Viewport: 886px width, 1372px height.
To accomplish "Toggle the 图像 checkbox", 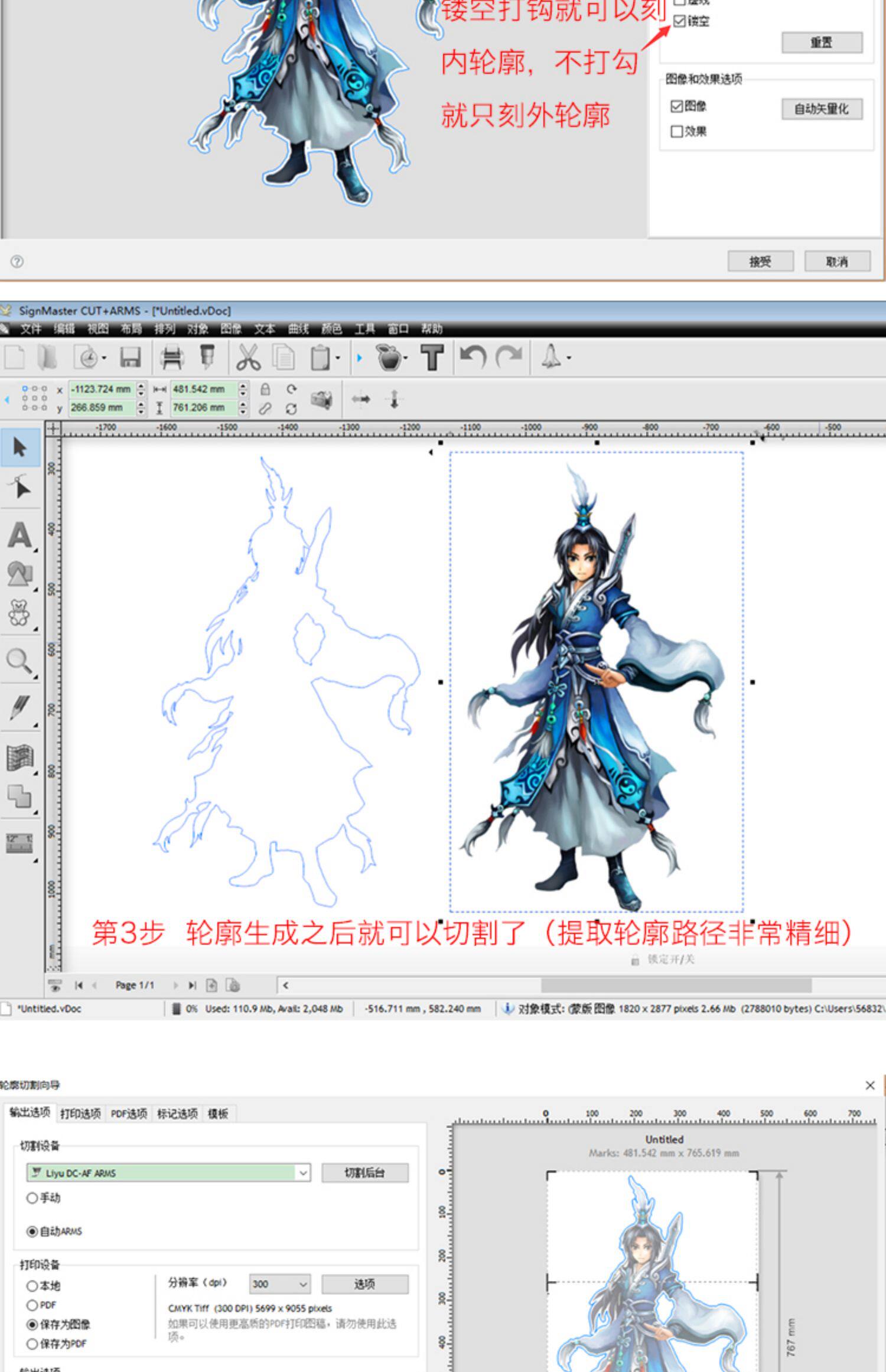I will 677,106.
